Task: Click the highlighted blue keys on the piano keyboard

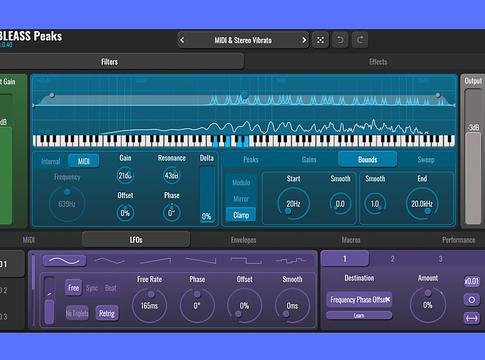Action: pos(231,141)
